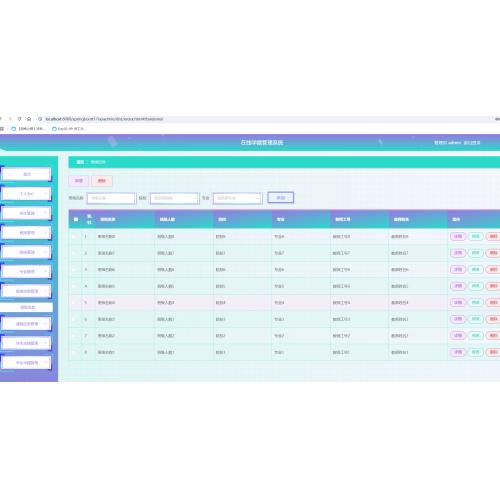Check the checkbox for row 5
The height and width of the screenshot is (500, 500).
[x=74, y=303]
